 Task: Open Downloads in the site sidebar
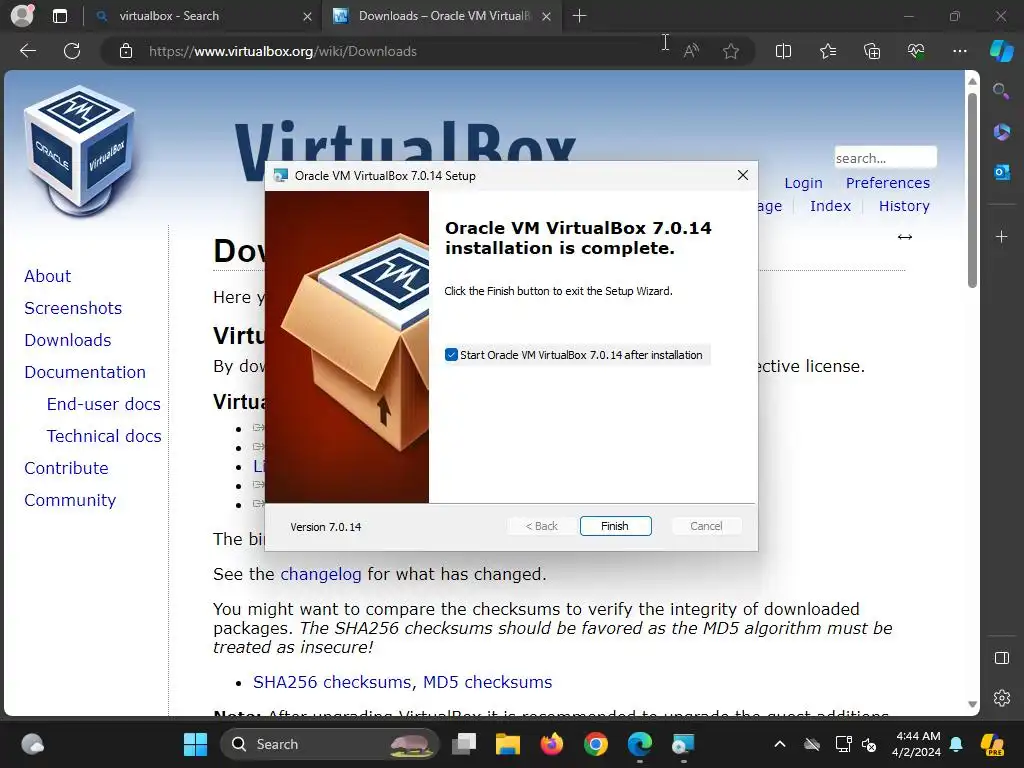pyautogui.click(x=68, y=340)
